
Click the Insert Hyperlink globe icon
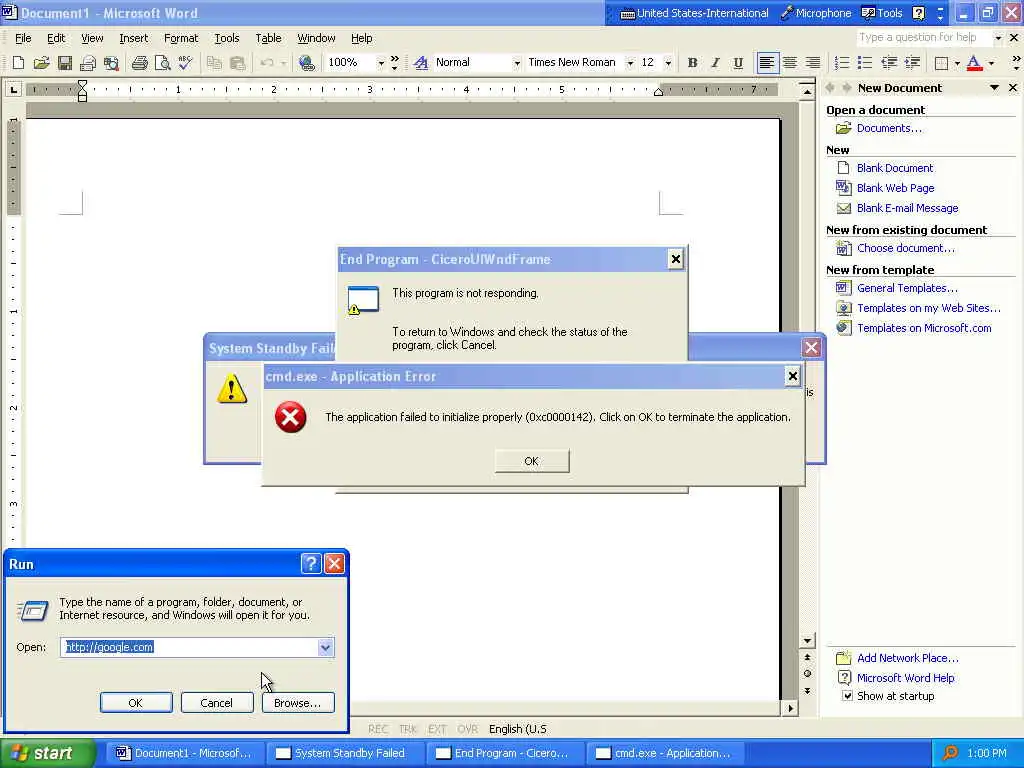(x=306, y=63)
